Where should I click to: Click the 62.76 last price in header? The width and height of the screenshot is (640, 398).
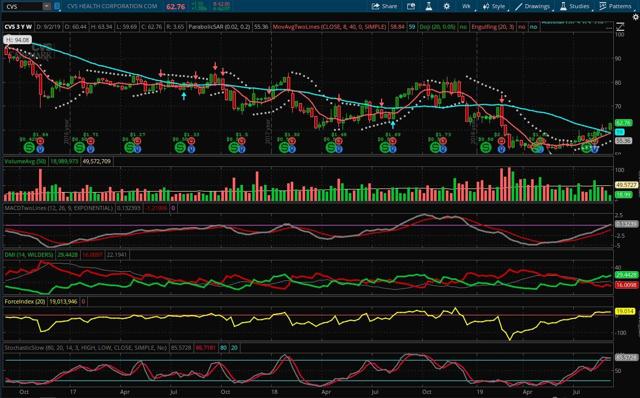point(176,7)
